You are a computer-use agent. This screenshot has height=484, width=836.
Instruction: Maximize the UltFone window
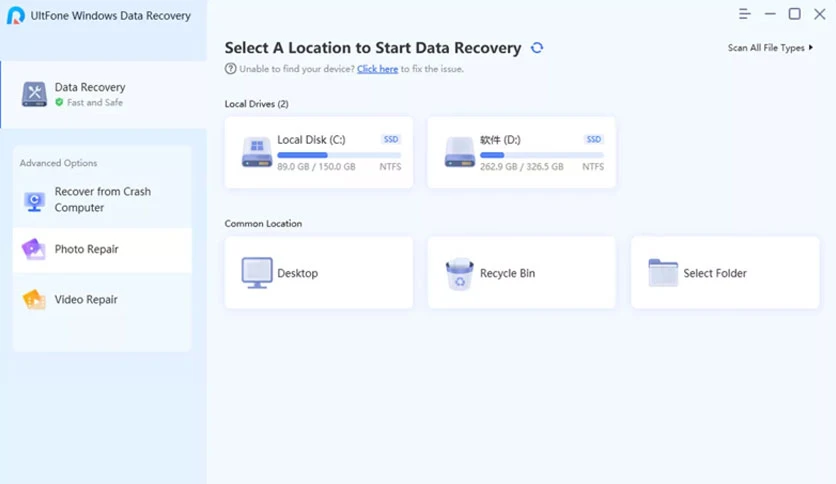794,14
